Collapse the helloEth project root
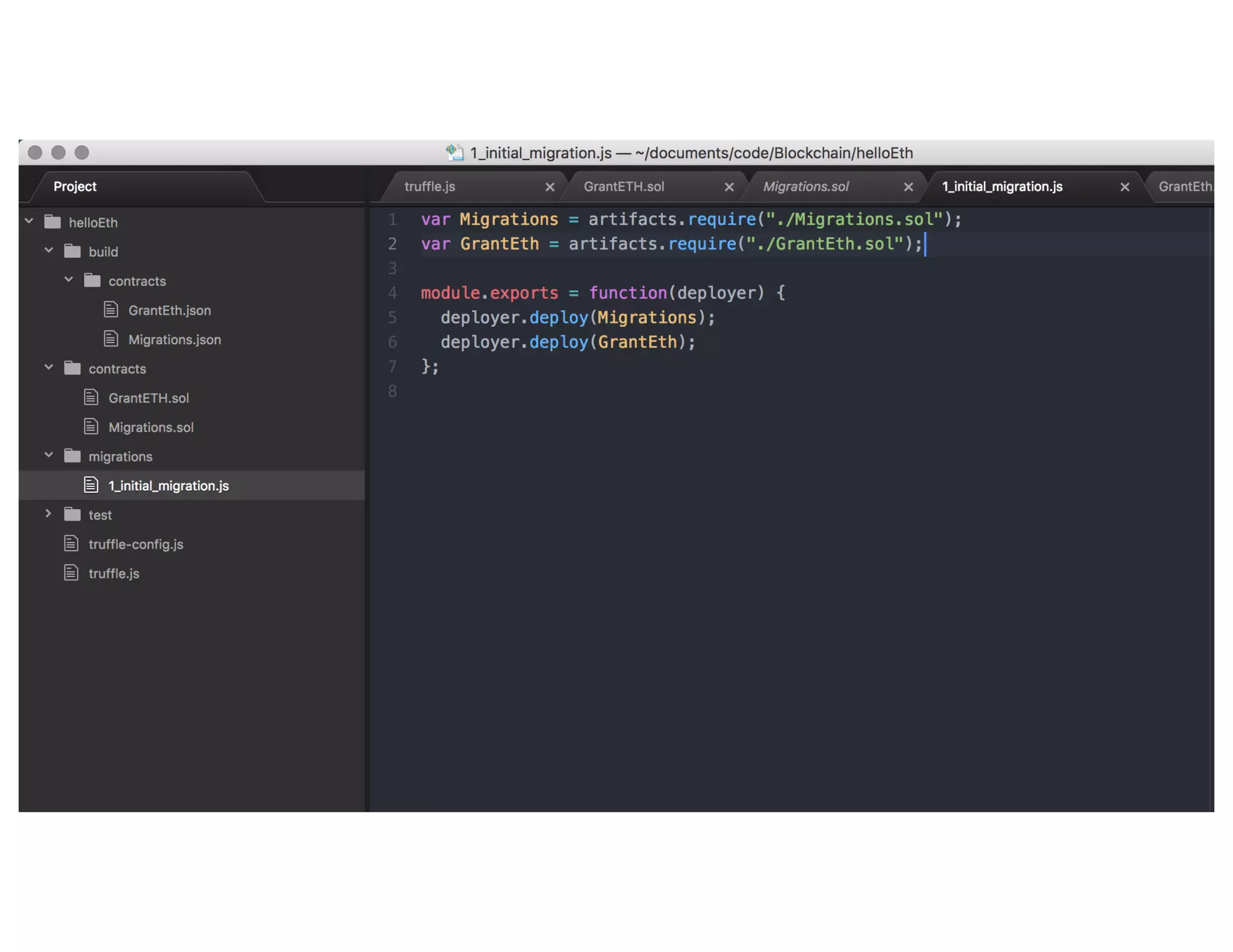Image resolution: width=1233 pixels, height=952 pixels. coord(29,221)
